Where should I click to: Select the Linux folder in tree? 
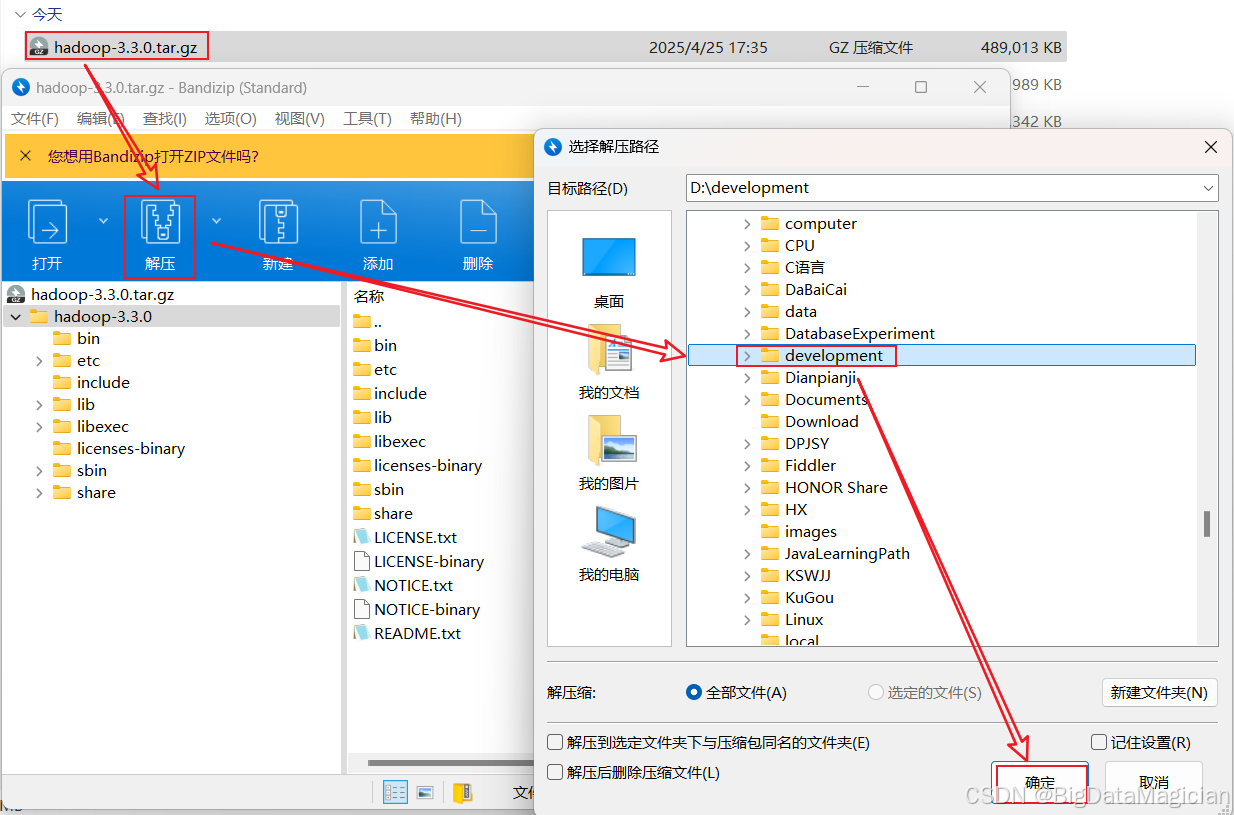804,620
